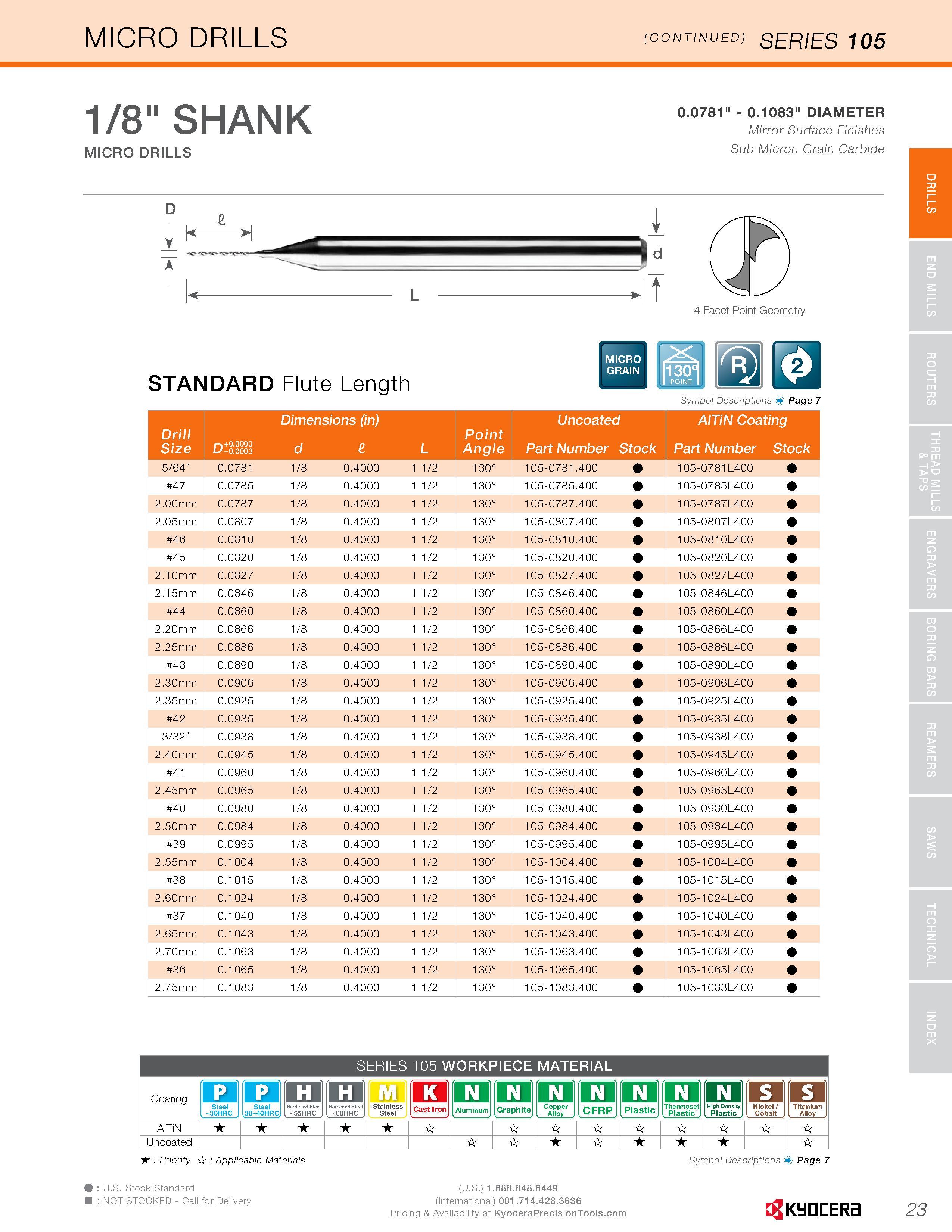Click the arrow icon beside Page 7 below workpiece chart

point(788,1160)
